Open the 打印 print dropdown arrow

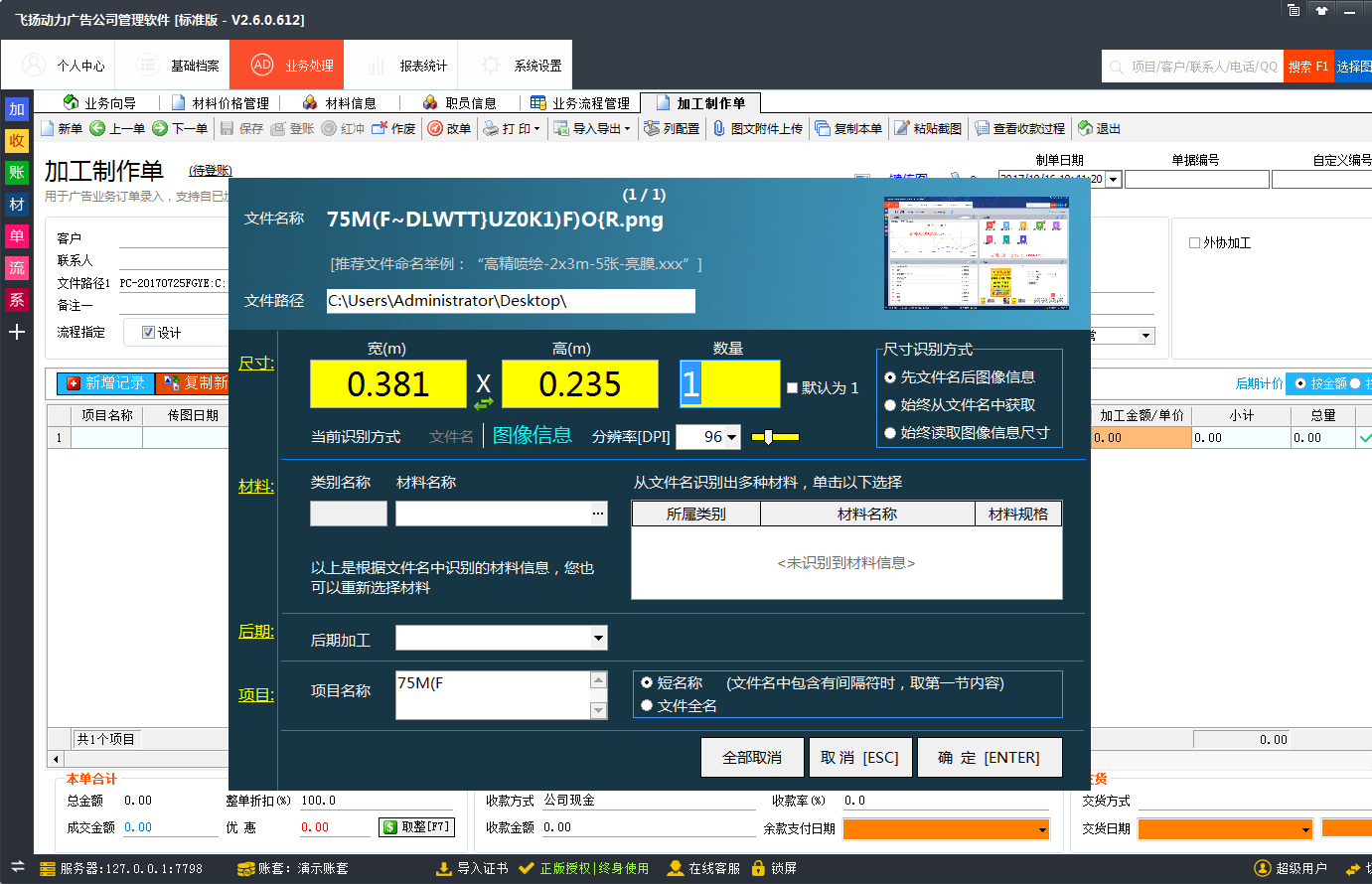[537, 129]
